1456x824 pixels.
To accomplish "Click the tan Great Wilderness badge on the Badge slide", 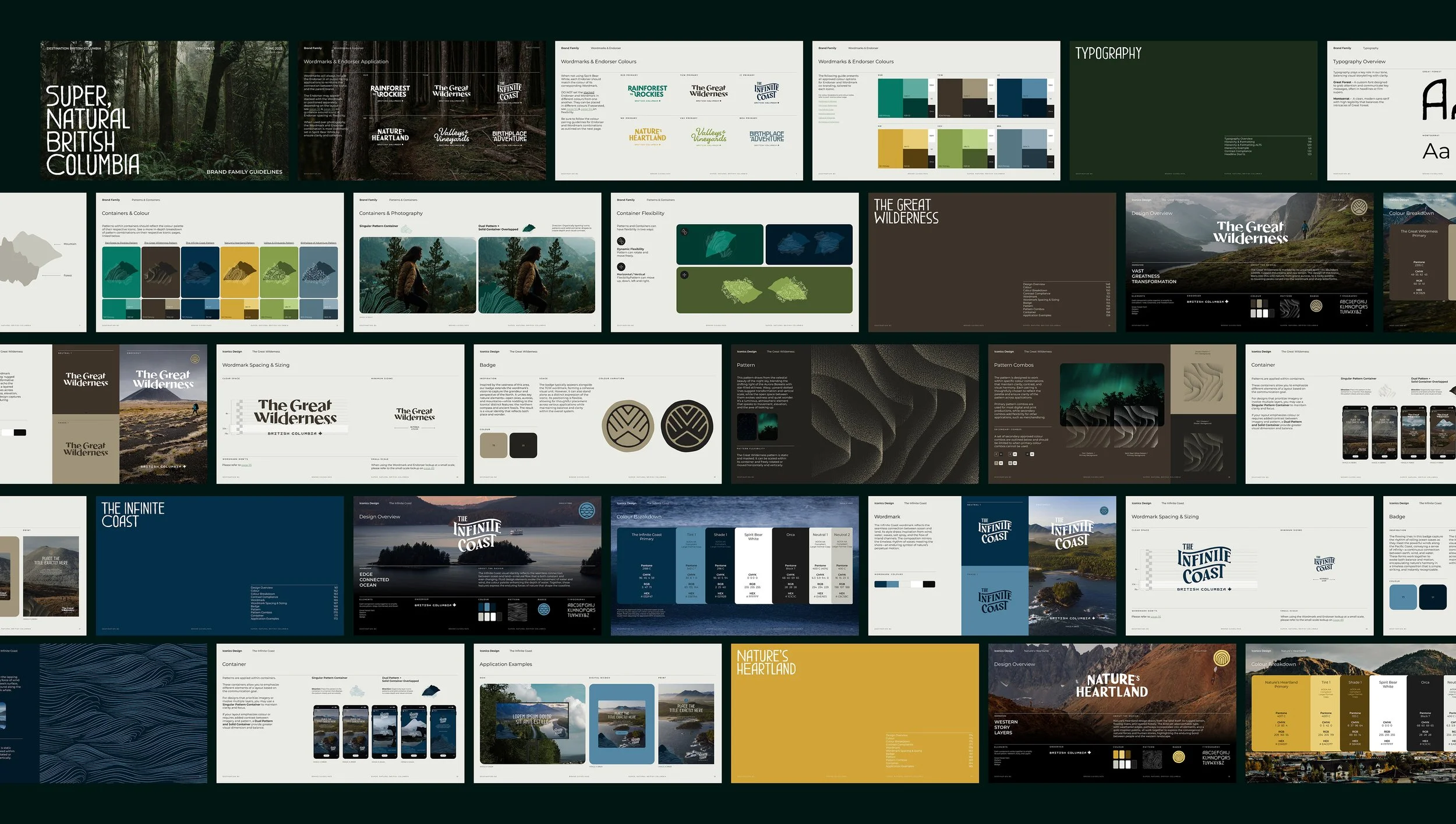I will pyautogui.click(x=628, y=427).
